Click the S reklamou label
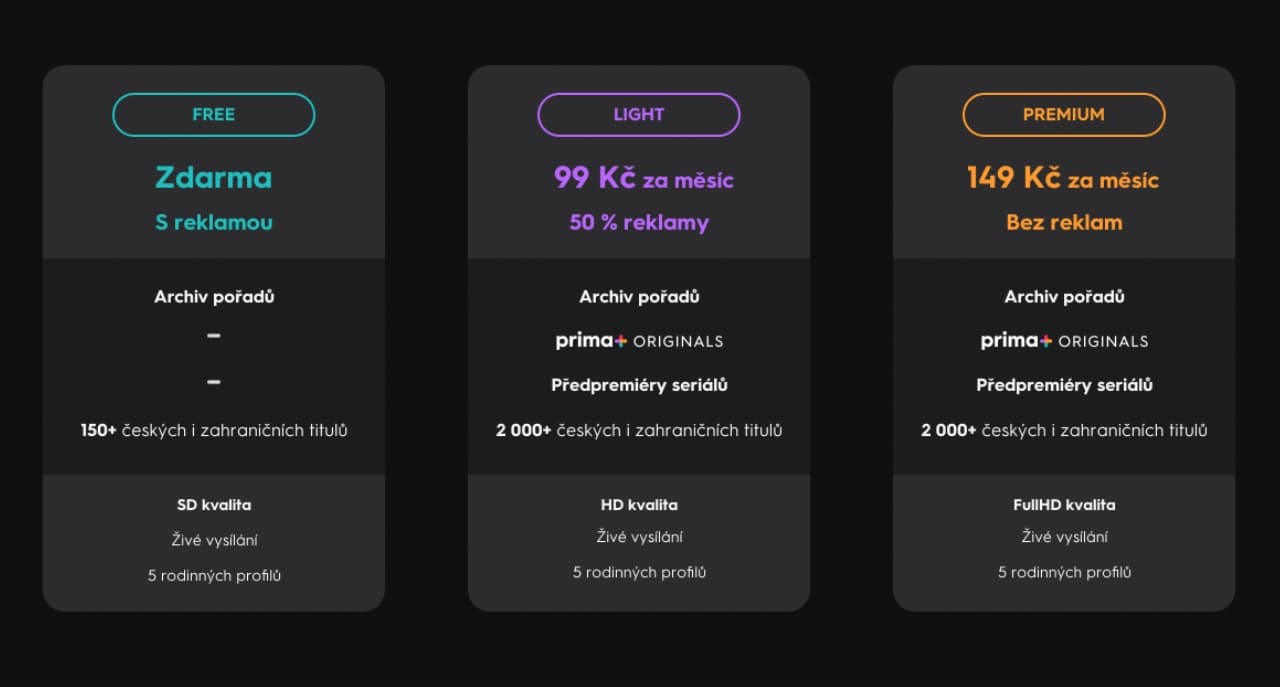 [213, 222]
